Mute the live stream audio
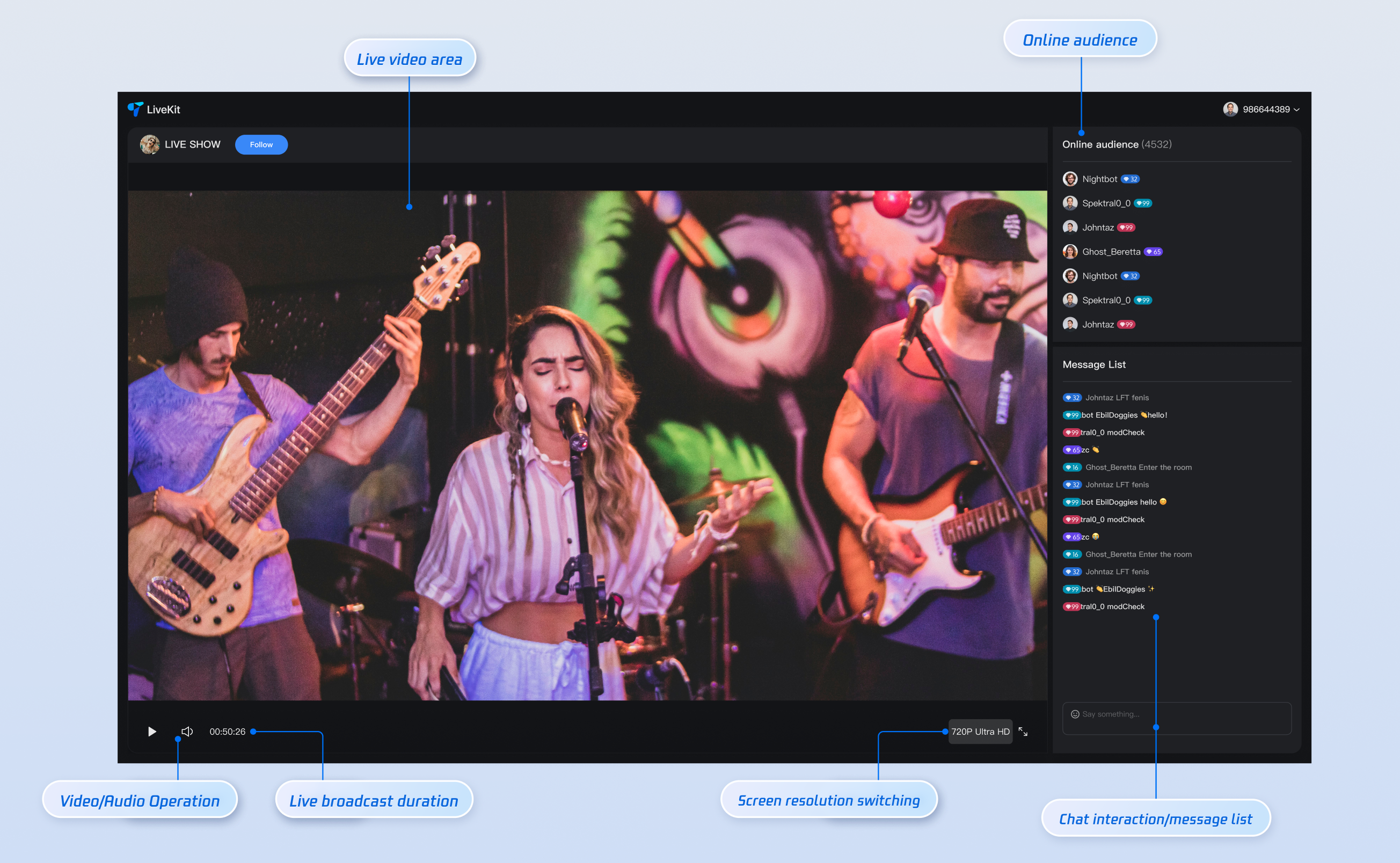Image resolution: width=1400 pixels, height=863 pixels. coord(187,731)
